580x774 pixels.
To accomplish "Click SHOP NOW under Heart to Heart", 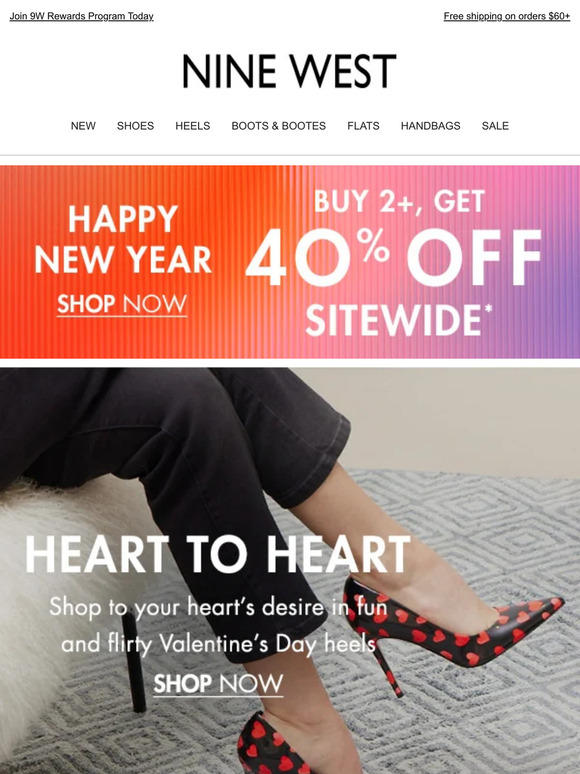I will pos(218,684).
